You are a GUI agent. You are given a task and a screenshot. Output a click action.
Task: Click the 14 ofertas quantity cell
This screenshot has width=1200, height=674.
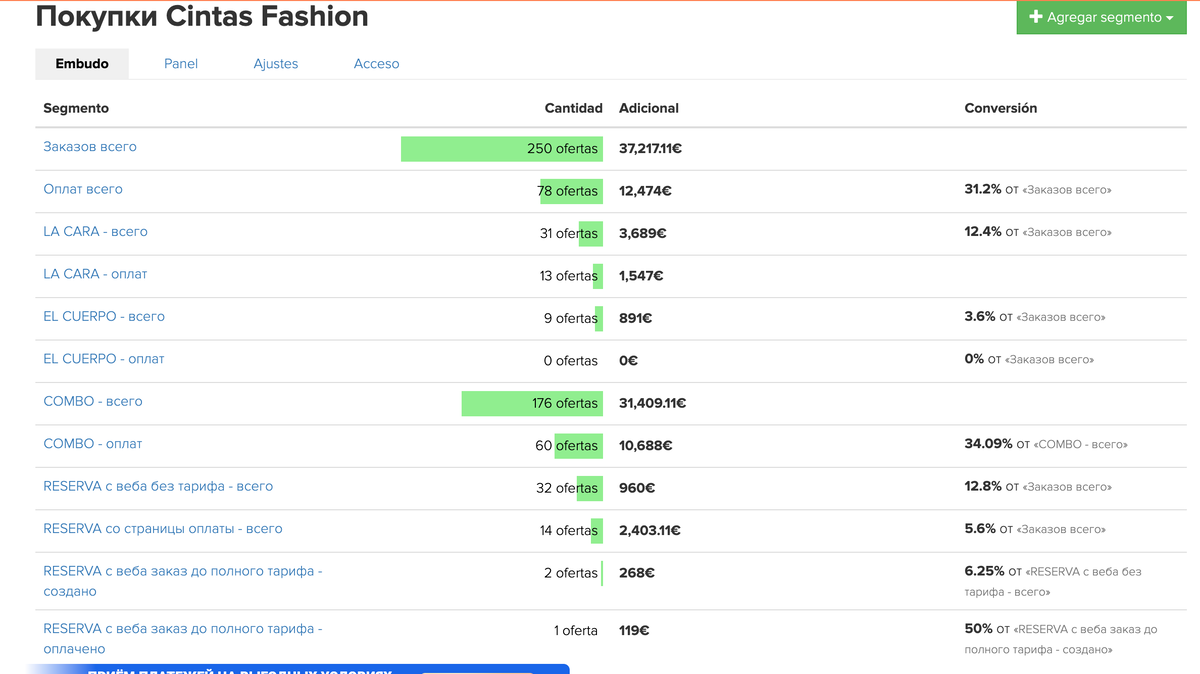(x=569, y=531)
